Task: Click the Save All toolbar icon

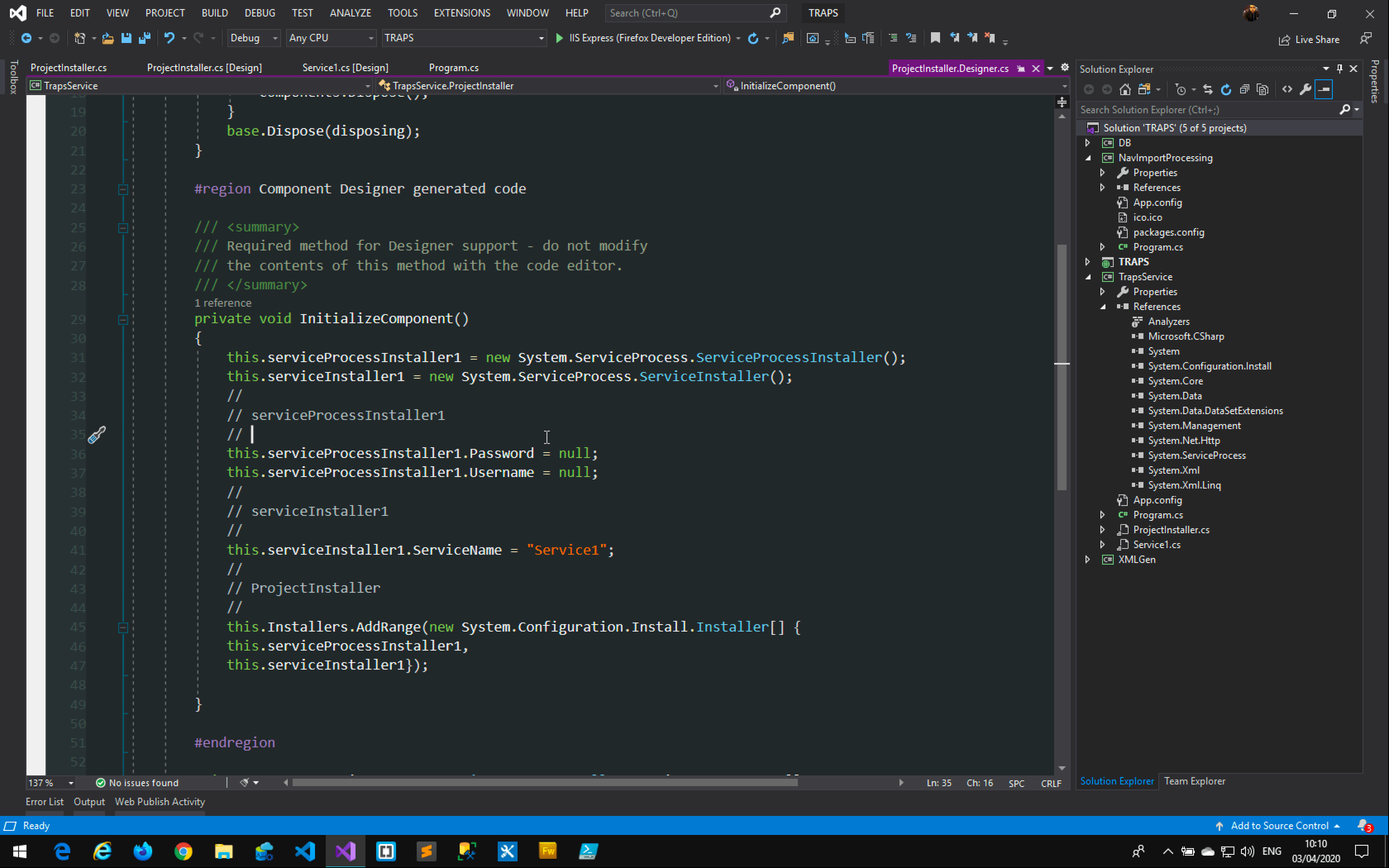Action: point(145,38)
